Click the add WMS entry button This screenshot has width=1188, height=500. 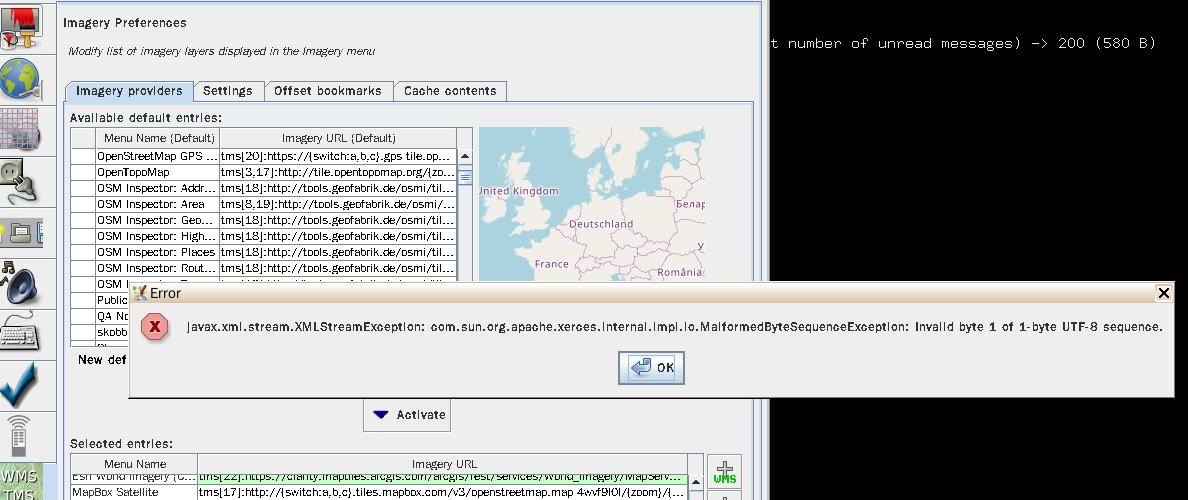(724, 473)
